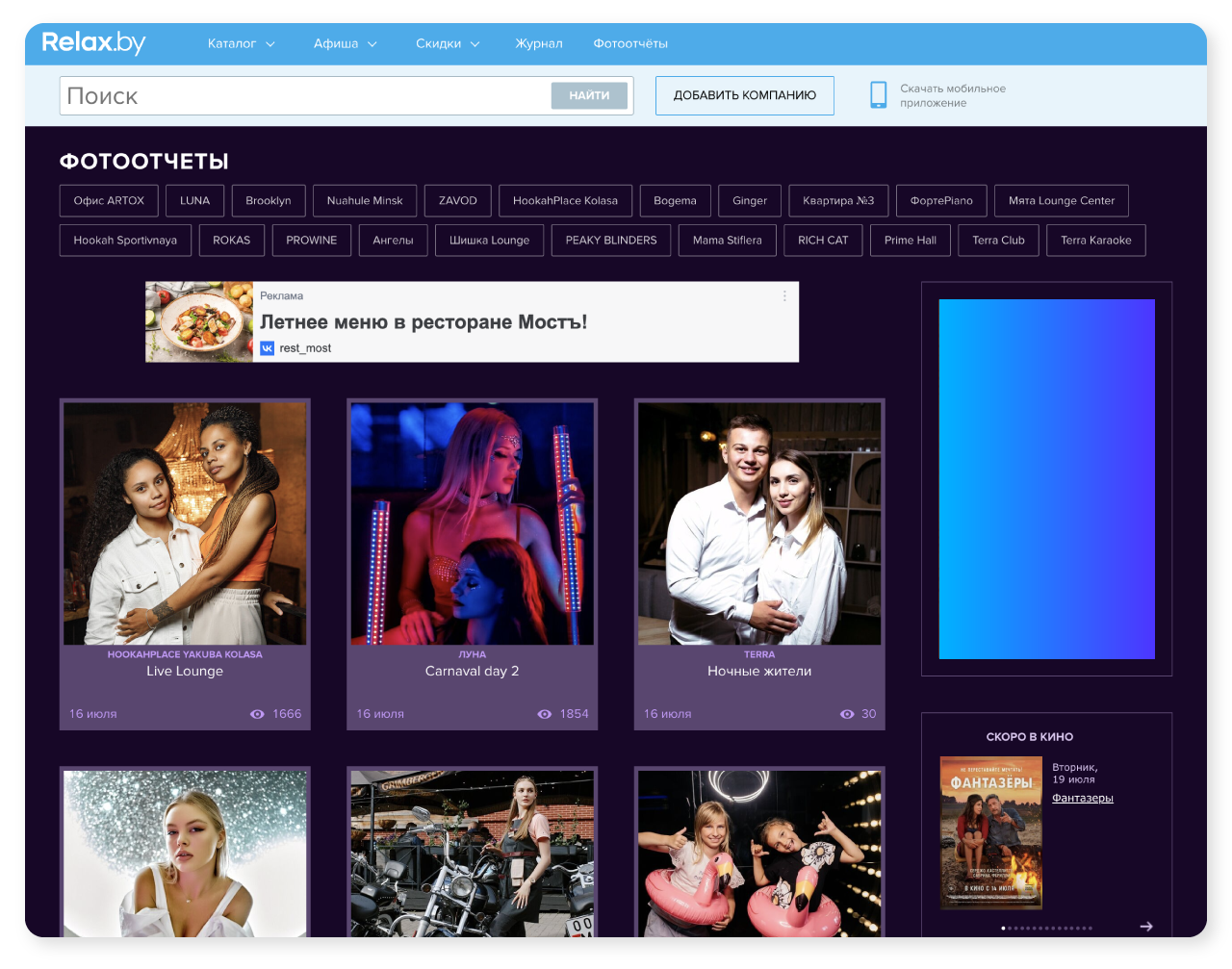The width and height of the screenshot is (1232, 969).
Task: Follow the Фантазеры movie link
Action: [1082, 798]
